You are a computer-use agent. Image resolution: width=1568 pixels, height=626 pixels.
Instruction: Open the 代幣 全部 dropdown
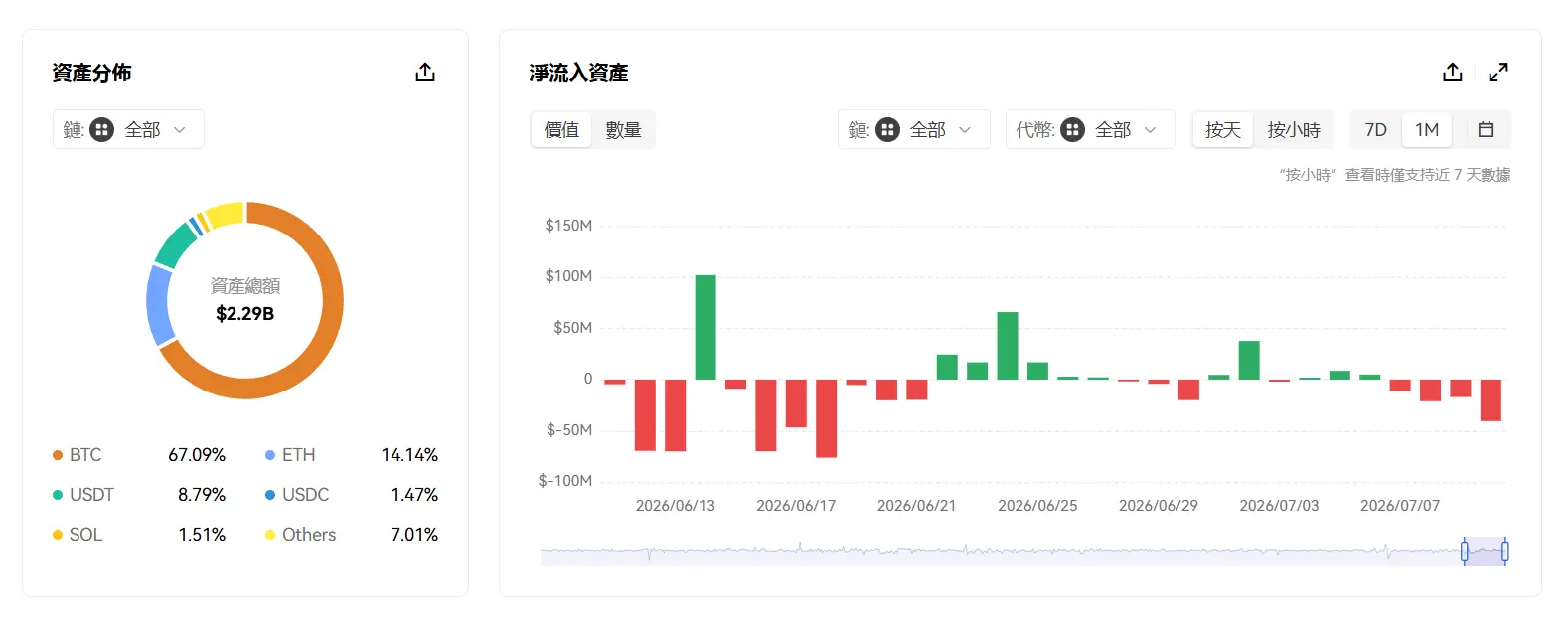1090,130
